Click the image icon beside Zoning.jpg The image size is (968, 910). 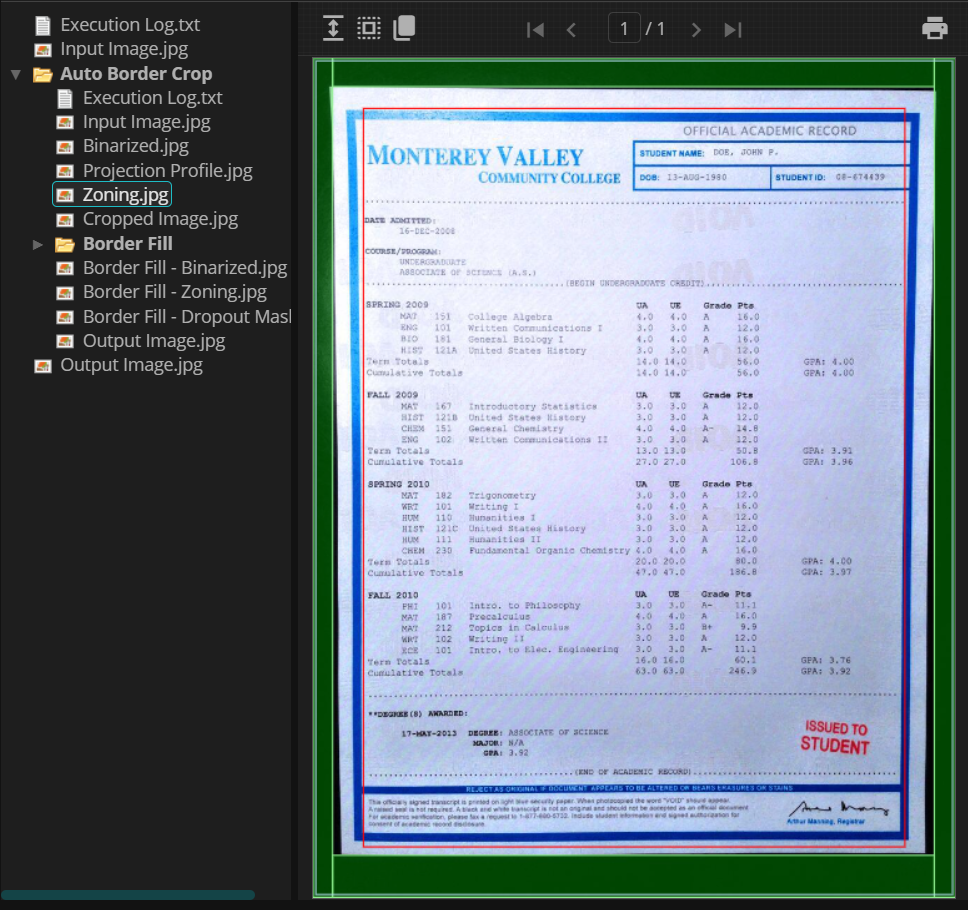tap(65, 195)
